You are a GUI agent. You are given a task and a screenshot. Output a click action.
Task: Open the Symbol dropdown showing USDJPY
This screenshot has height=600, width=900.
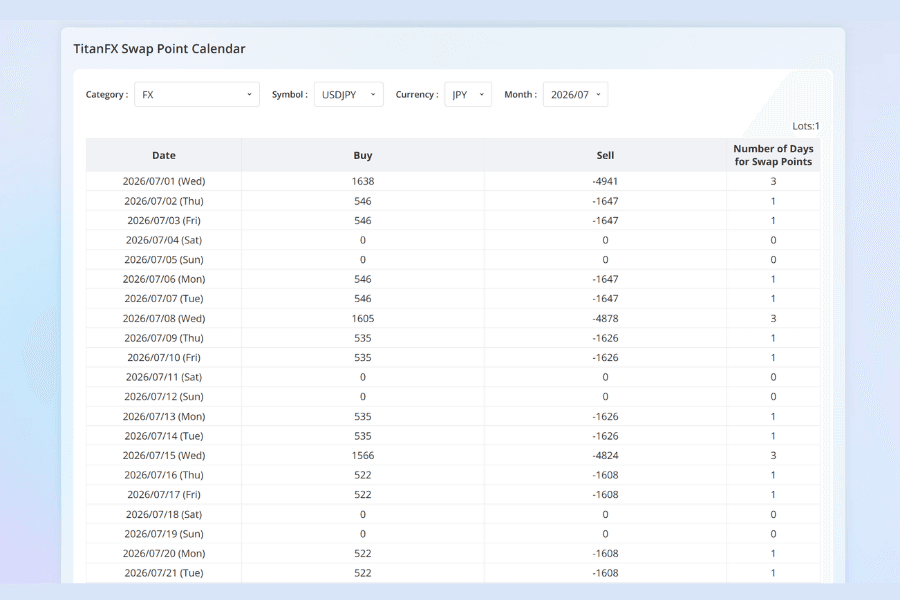click(x=348, y=95)
